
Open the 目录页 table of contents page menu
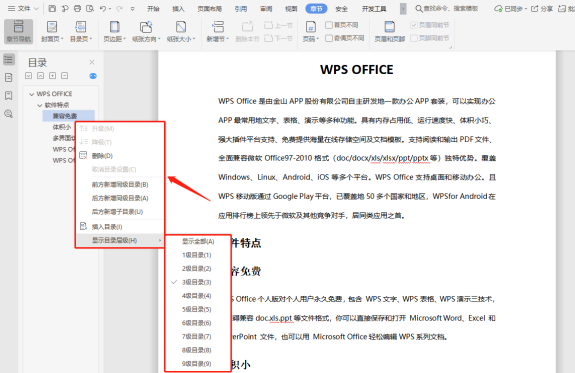click(x=81, y=31)
